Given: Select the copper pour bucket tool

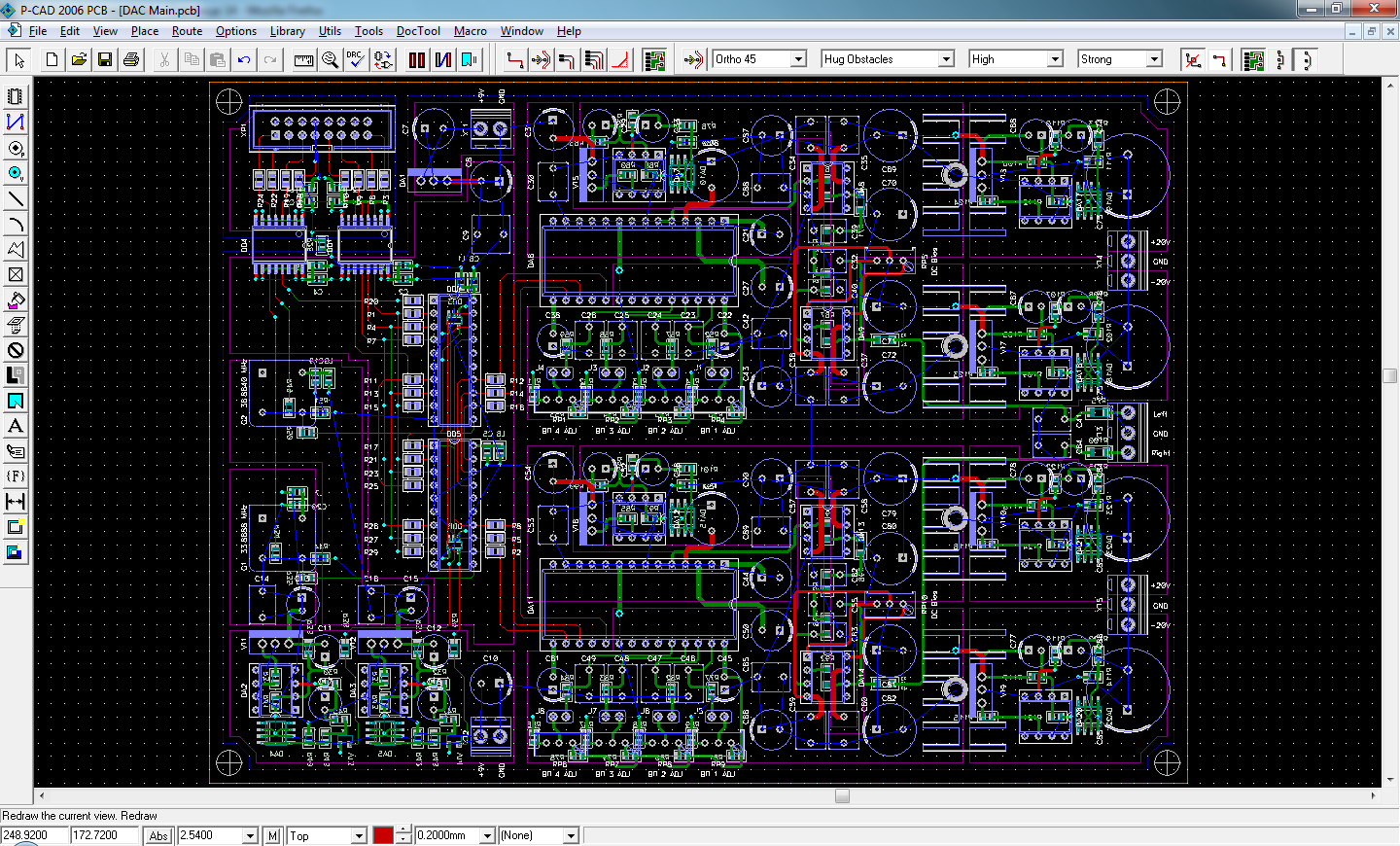Looking at the screenshot, I should [x=16, y=300].
